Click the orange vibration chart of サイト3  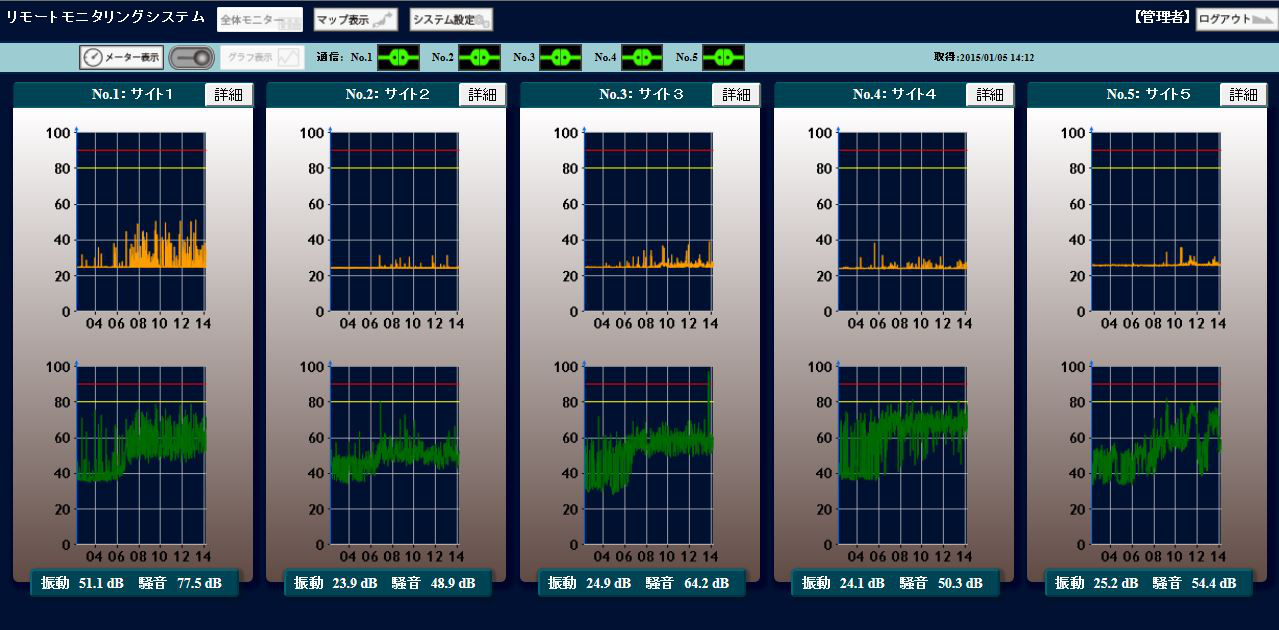point(649,222)
